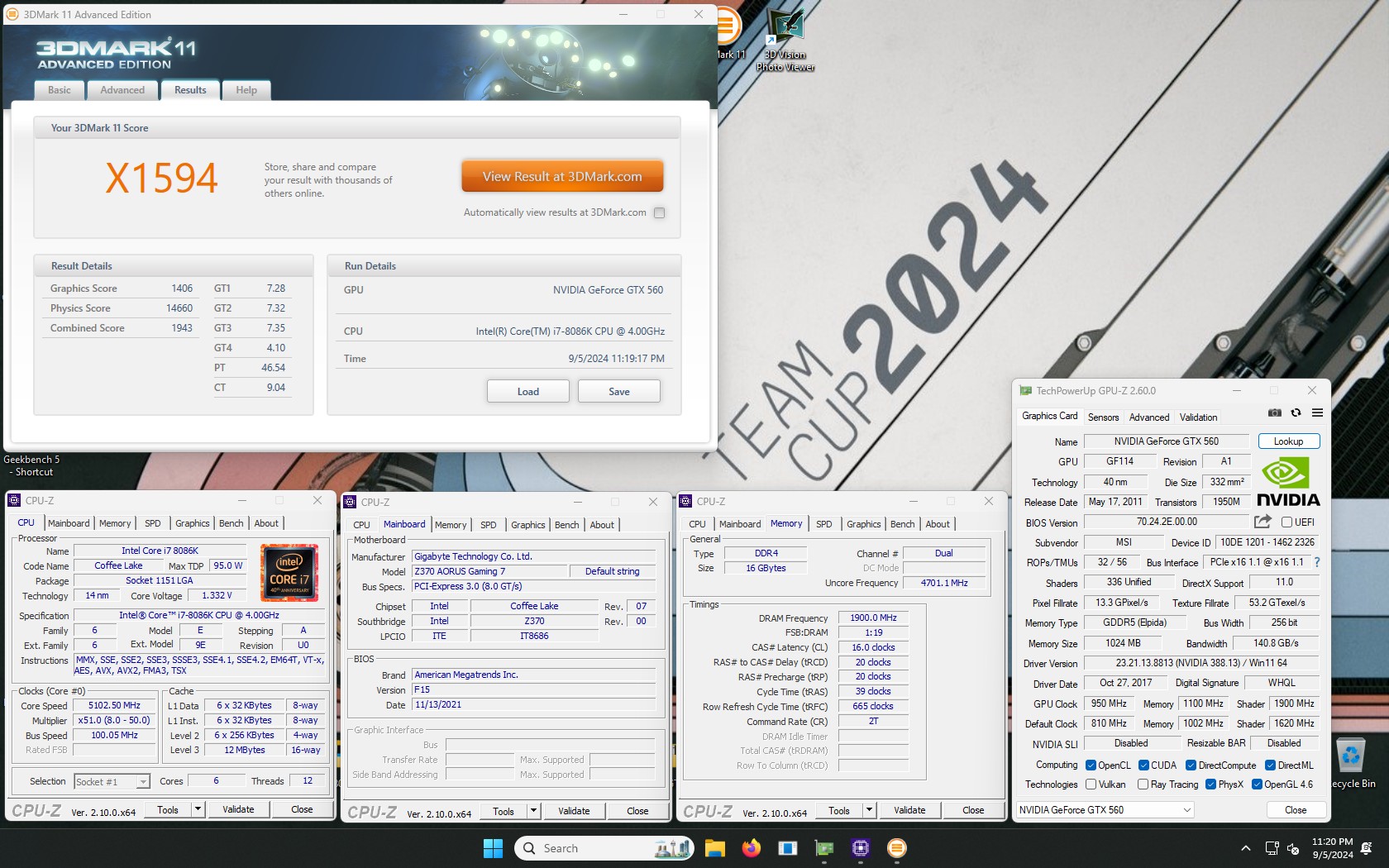This screenshot has width=1389, height=868.
Task: Click the 1900.0 MHz DRAM Frequency value
Action: [x=873, y=618]
